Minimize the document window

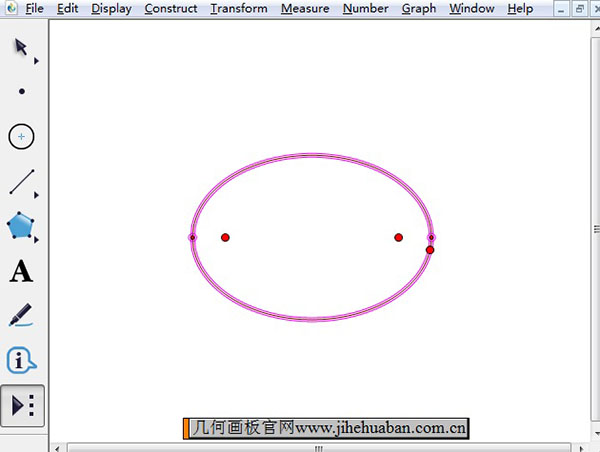click(x=561, y=9)
